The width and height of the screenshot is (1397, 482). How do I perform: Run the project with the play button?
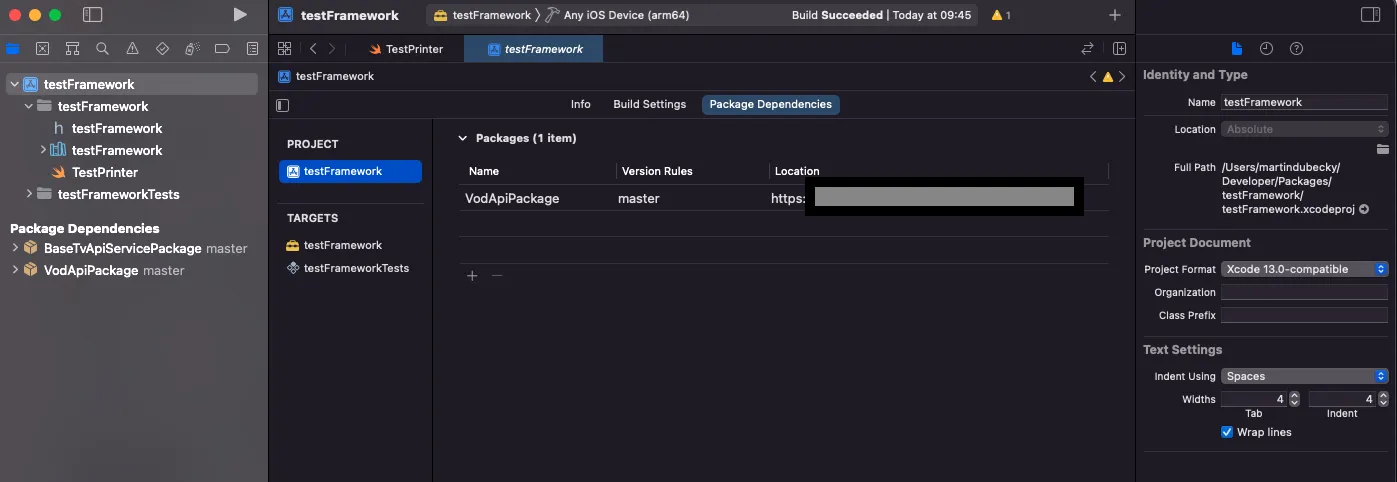tap(239, 15)
